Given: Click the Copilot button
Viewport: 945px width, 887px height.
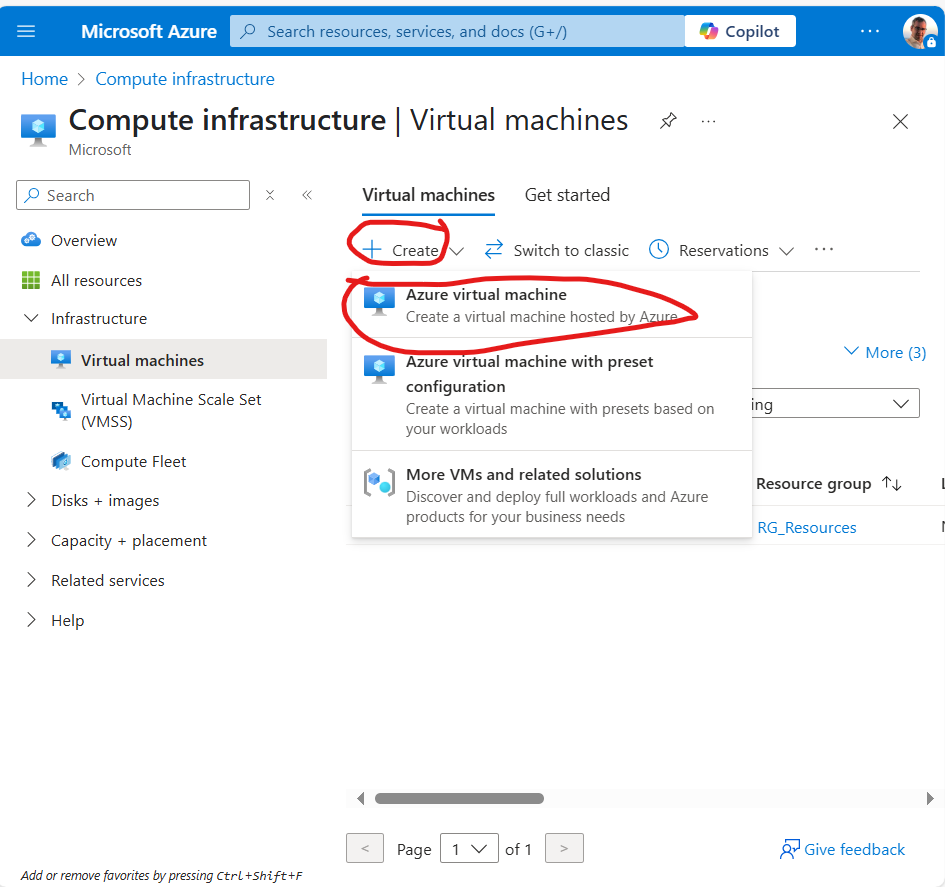Looking at the screenshot, I should [740, 31].
